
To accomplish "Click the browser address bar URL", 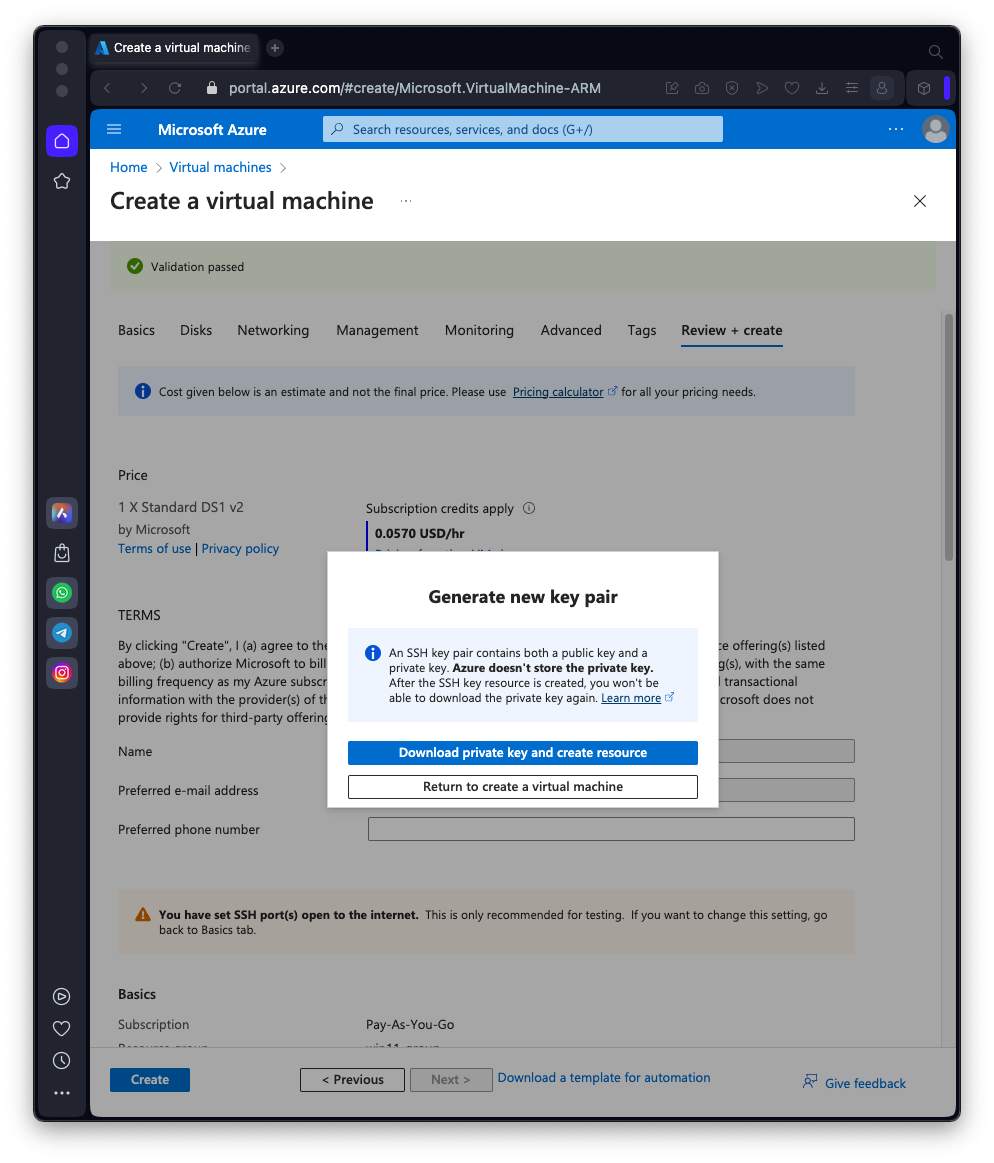I will point(415,88).
